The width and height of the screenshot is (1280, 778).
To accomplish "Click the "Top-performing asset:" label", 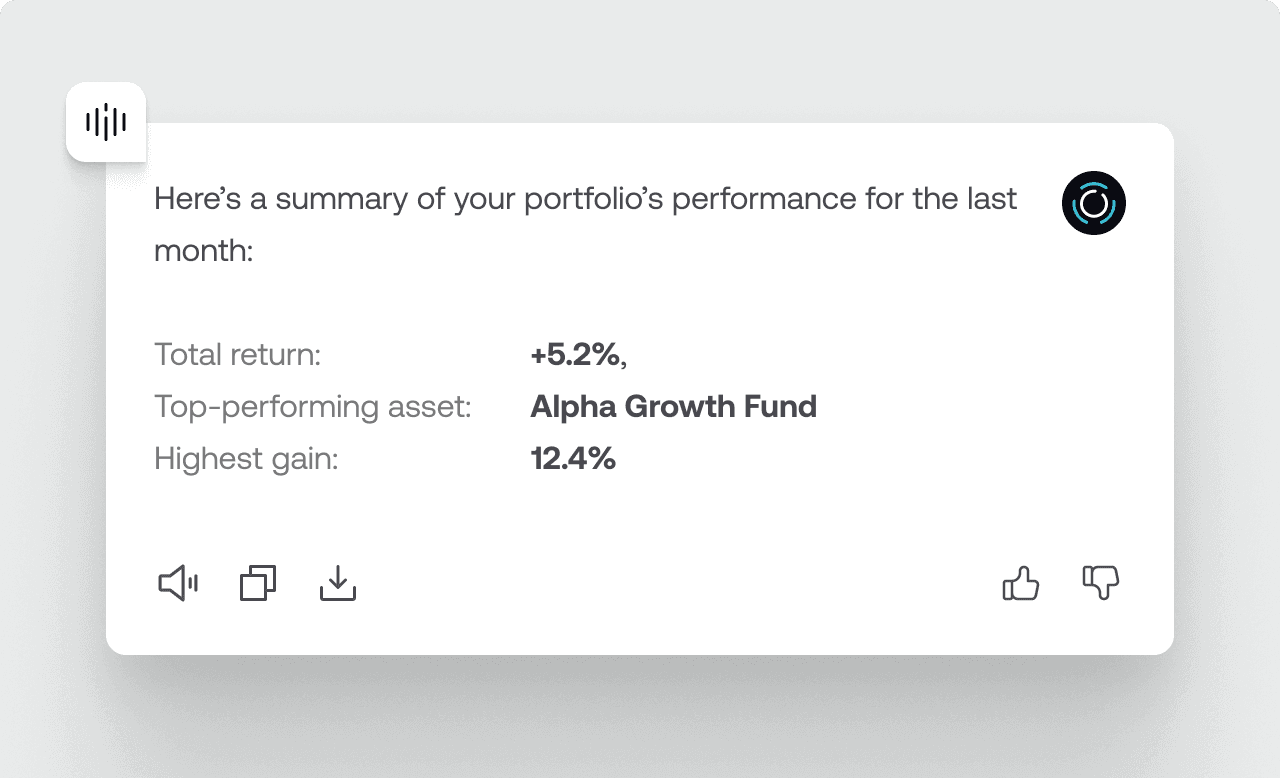I will 312,407.
